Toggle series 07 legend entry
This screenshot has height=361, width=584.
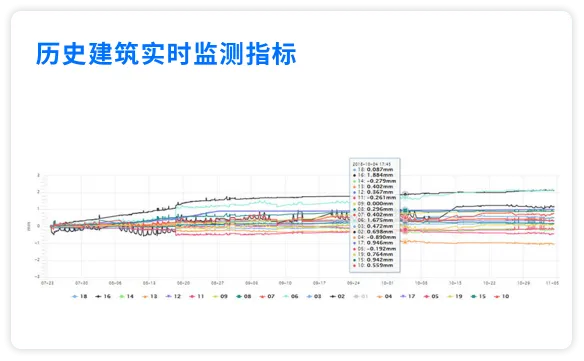(267, 297)
